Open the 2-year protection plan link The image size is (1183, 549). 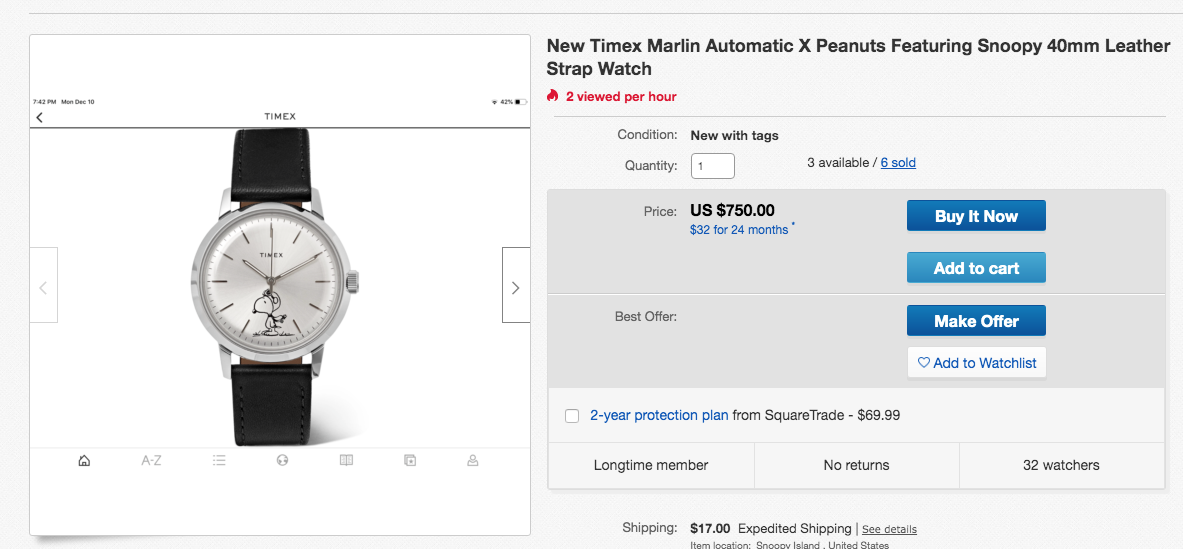659,415
